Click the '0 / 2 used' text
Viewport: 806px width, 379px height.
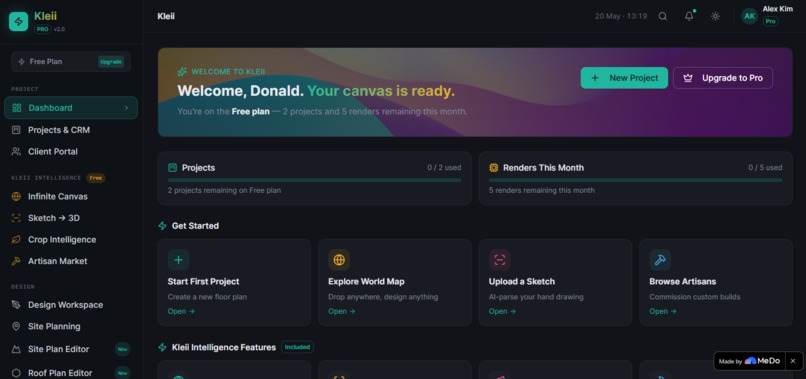444,168
